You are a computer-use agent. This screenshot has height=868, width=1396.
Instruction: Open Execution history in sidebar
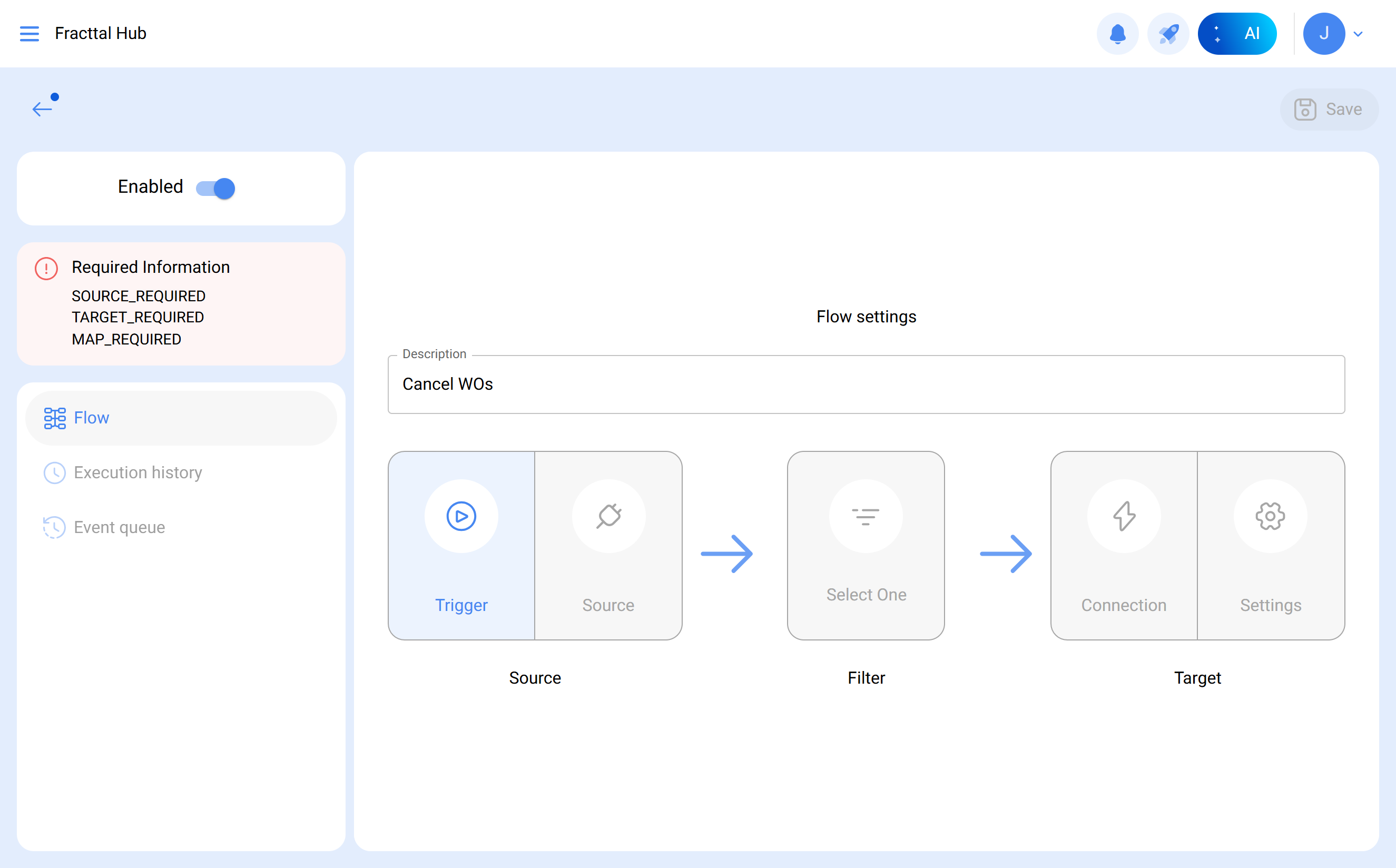coord(138,472)
